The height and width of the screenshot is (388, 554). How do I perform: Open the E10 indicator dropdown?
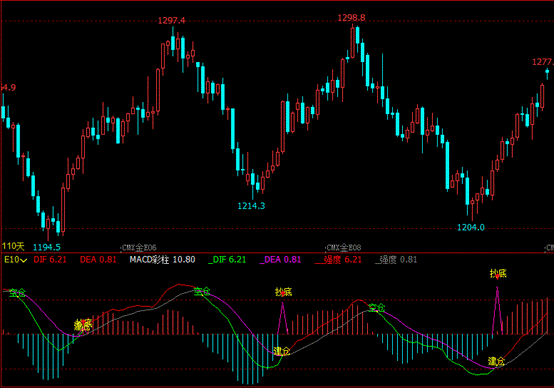[x=15, y=260]
